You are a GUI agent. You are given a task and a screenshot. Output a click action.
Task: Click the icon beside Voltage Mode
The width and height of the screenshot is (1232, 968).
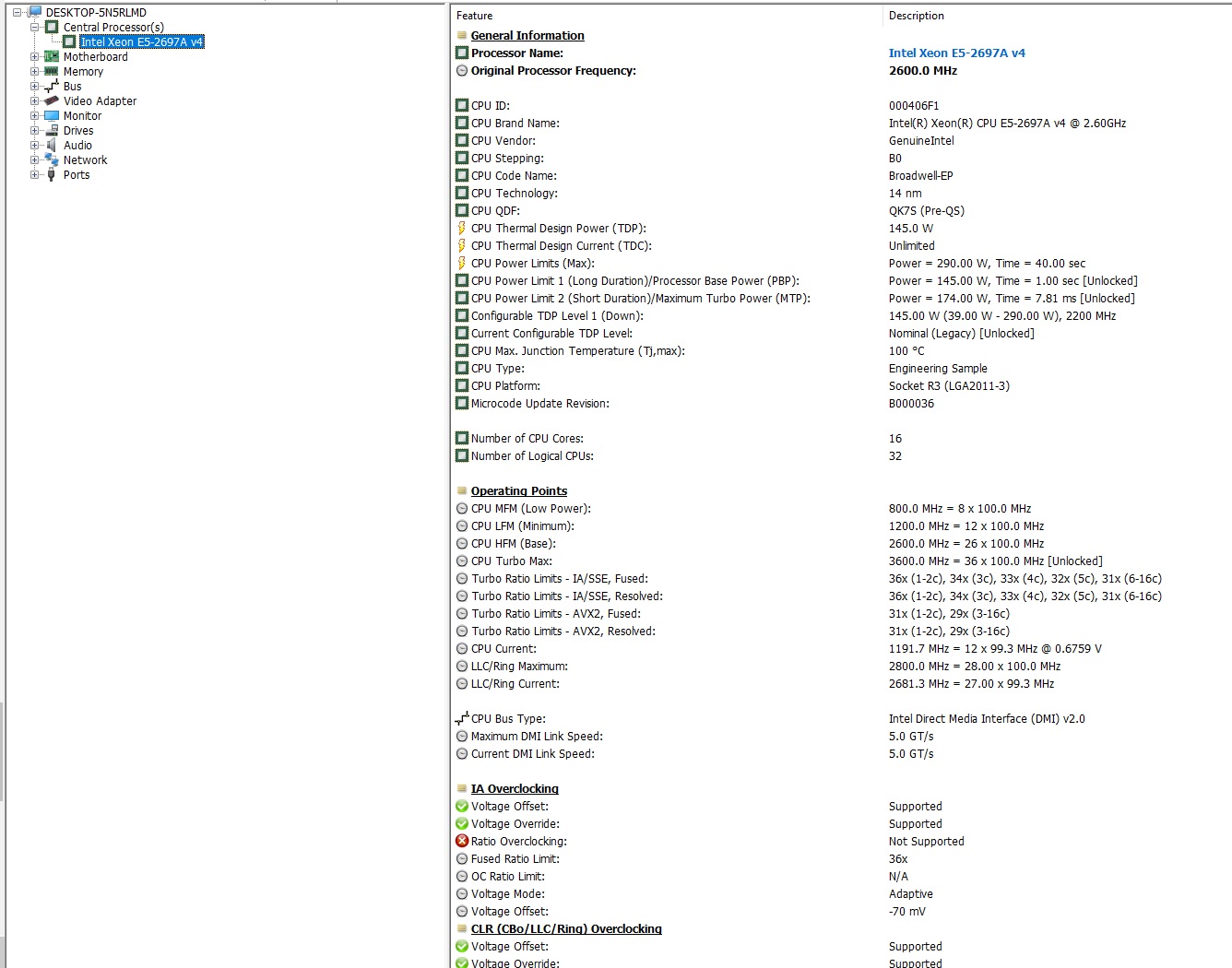click(462, 894)
